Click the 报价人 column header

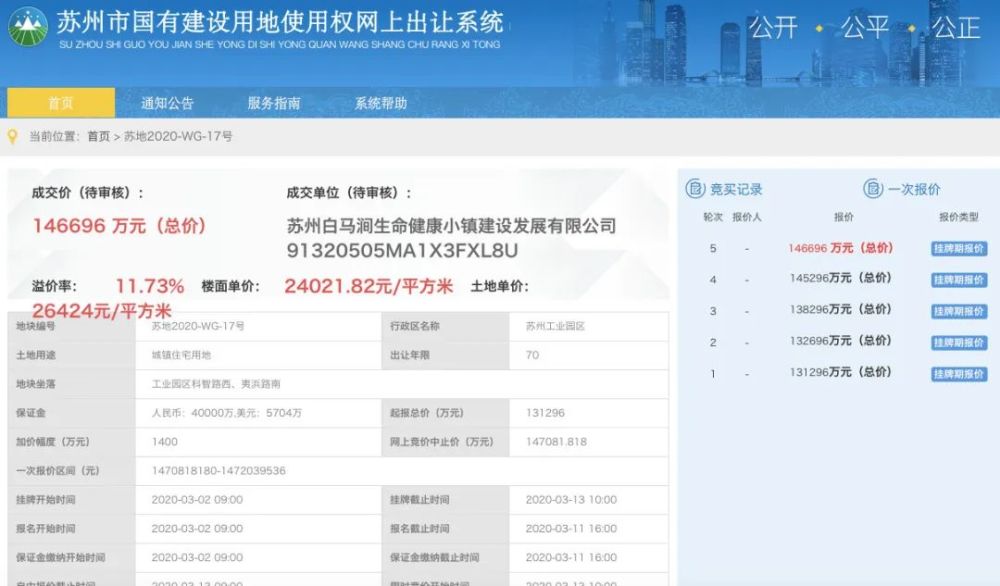[747, 217]
